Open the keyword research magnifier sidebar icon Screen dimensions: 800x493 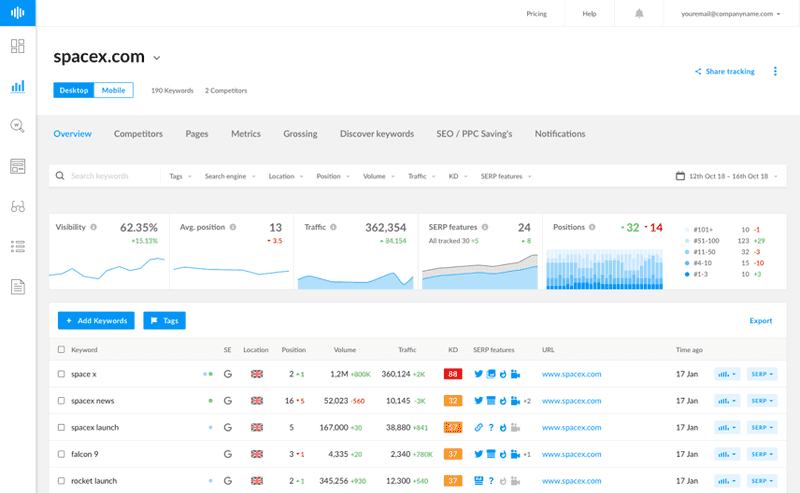[x=17, y=126]
